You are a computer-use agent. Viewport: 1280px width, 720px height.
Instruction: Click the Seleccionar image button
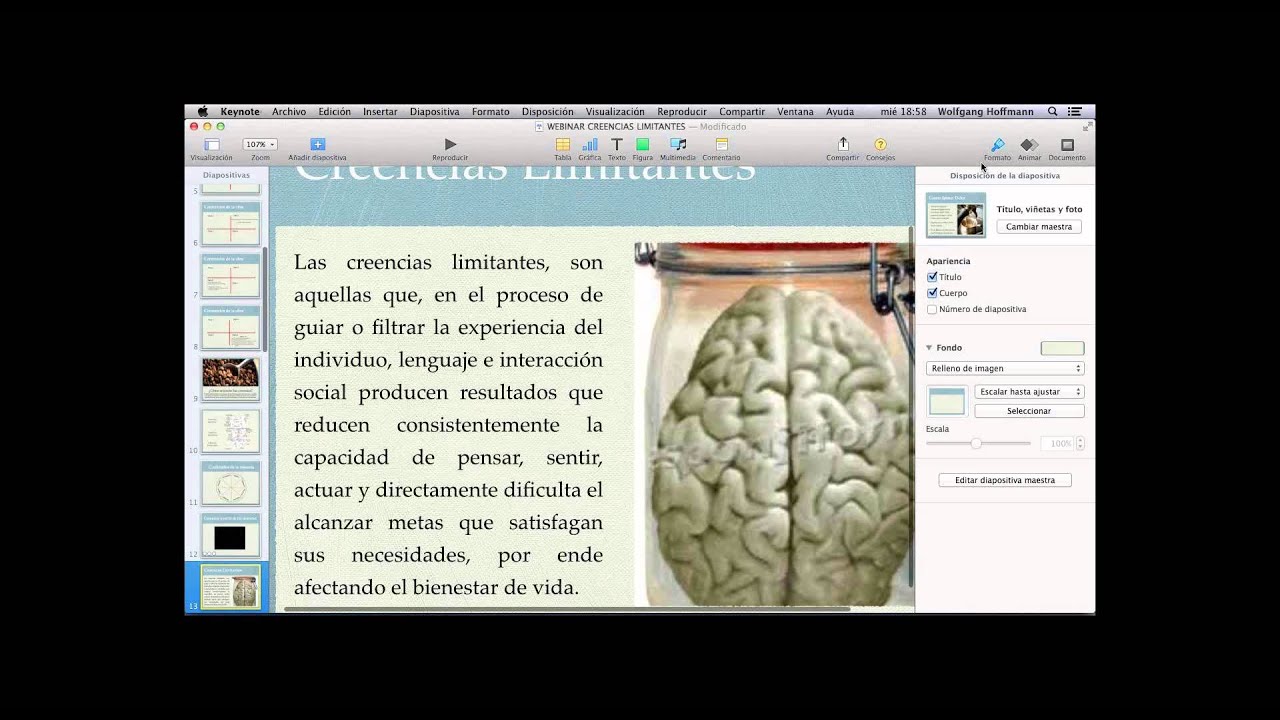tap(1029, 411)
